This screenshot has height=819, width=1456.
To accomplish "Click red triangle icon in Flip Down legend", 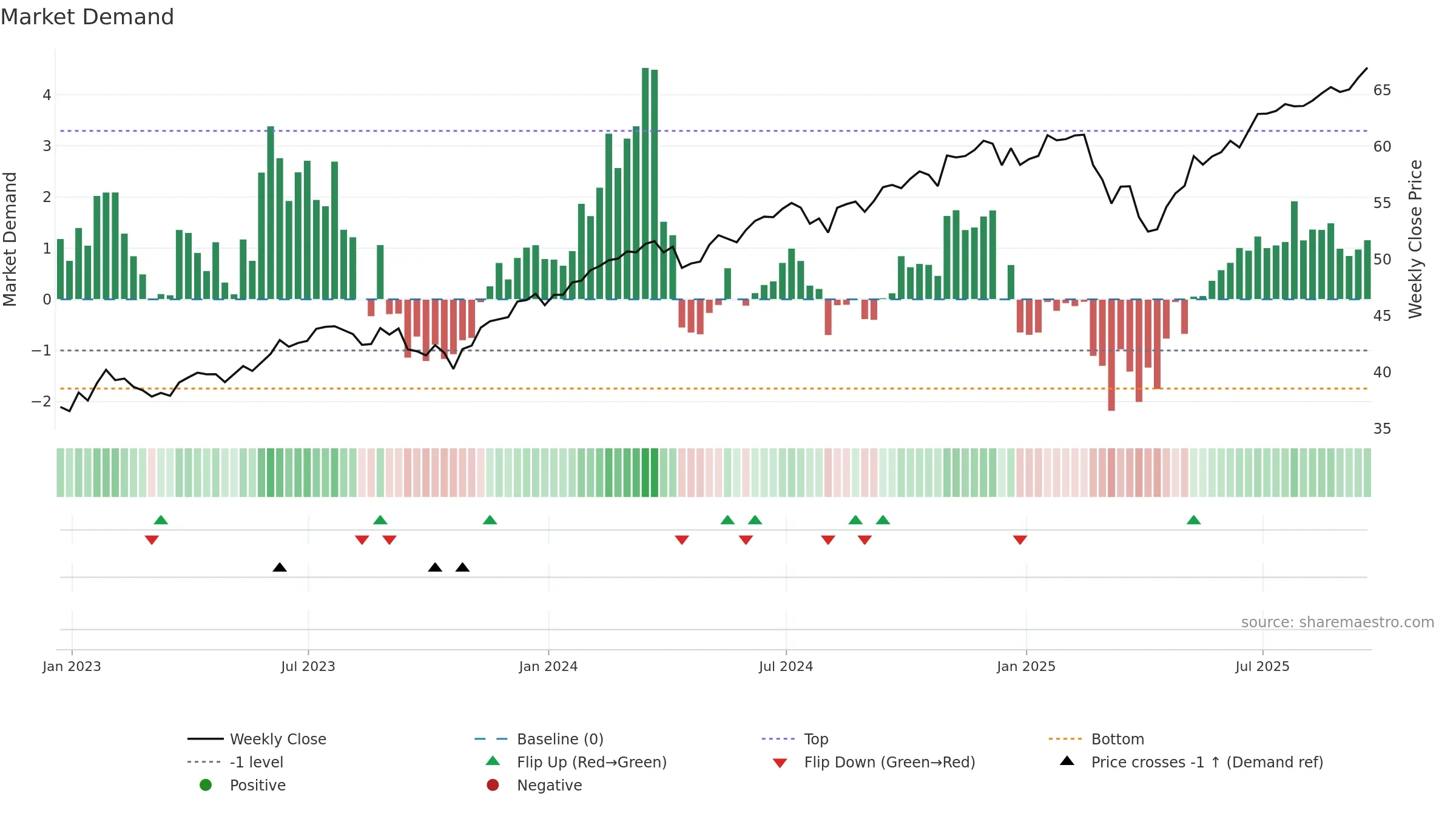I will (780, 763).
